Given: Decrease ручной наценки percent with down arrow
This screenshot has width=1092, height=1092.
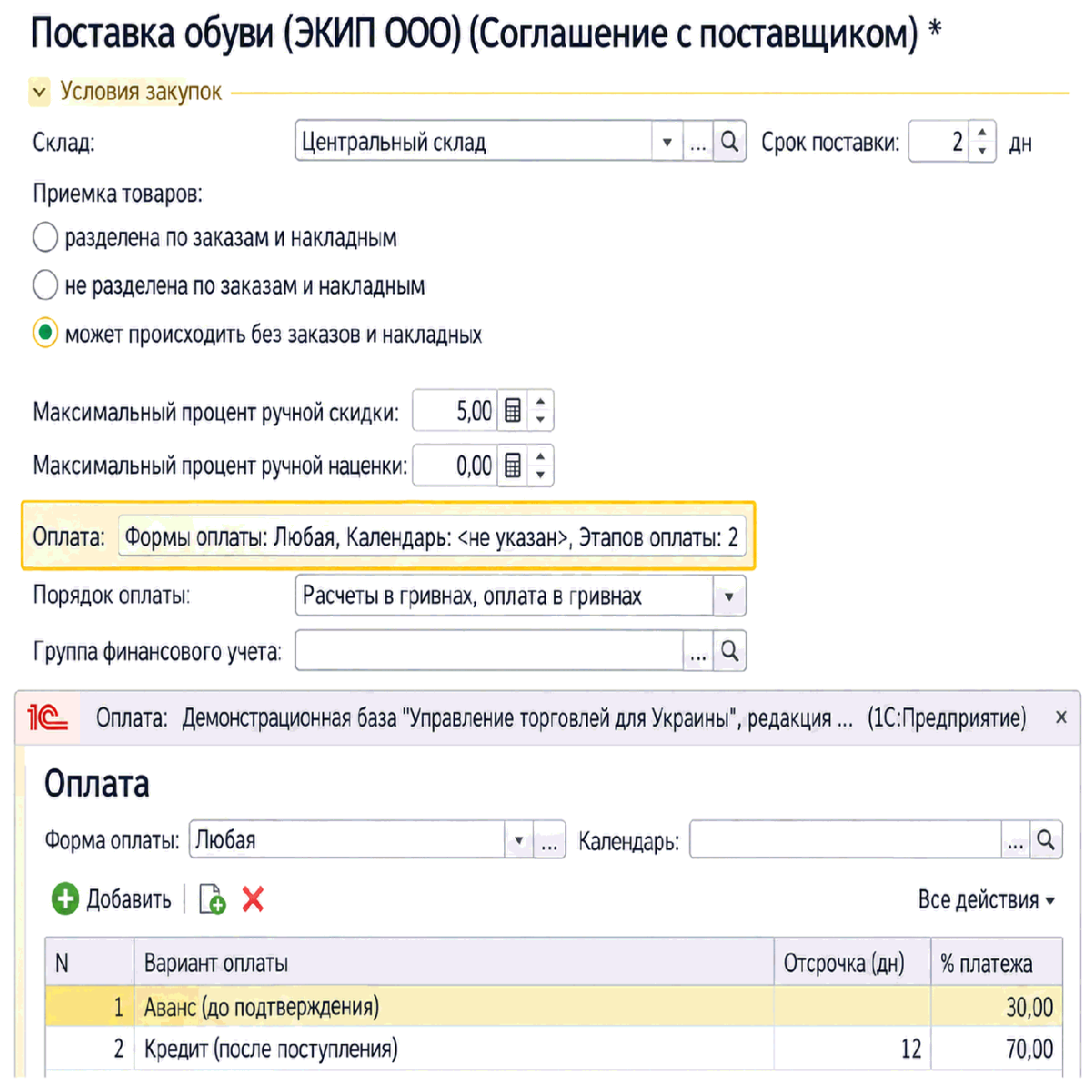Looking at the screenshot, I should [541, 475].
